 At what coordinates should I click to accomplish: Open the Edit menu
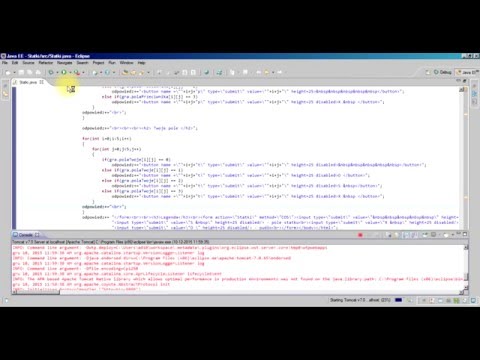15,63
